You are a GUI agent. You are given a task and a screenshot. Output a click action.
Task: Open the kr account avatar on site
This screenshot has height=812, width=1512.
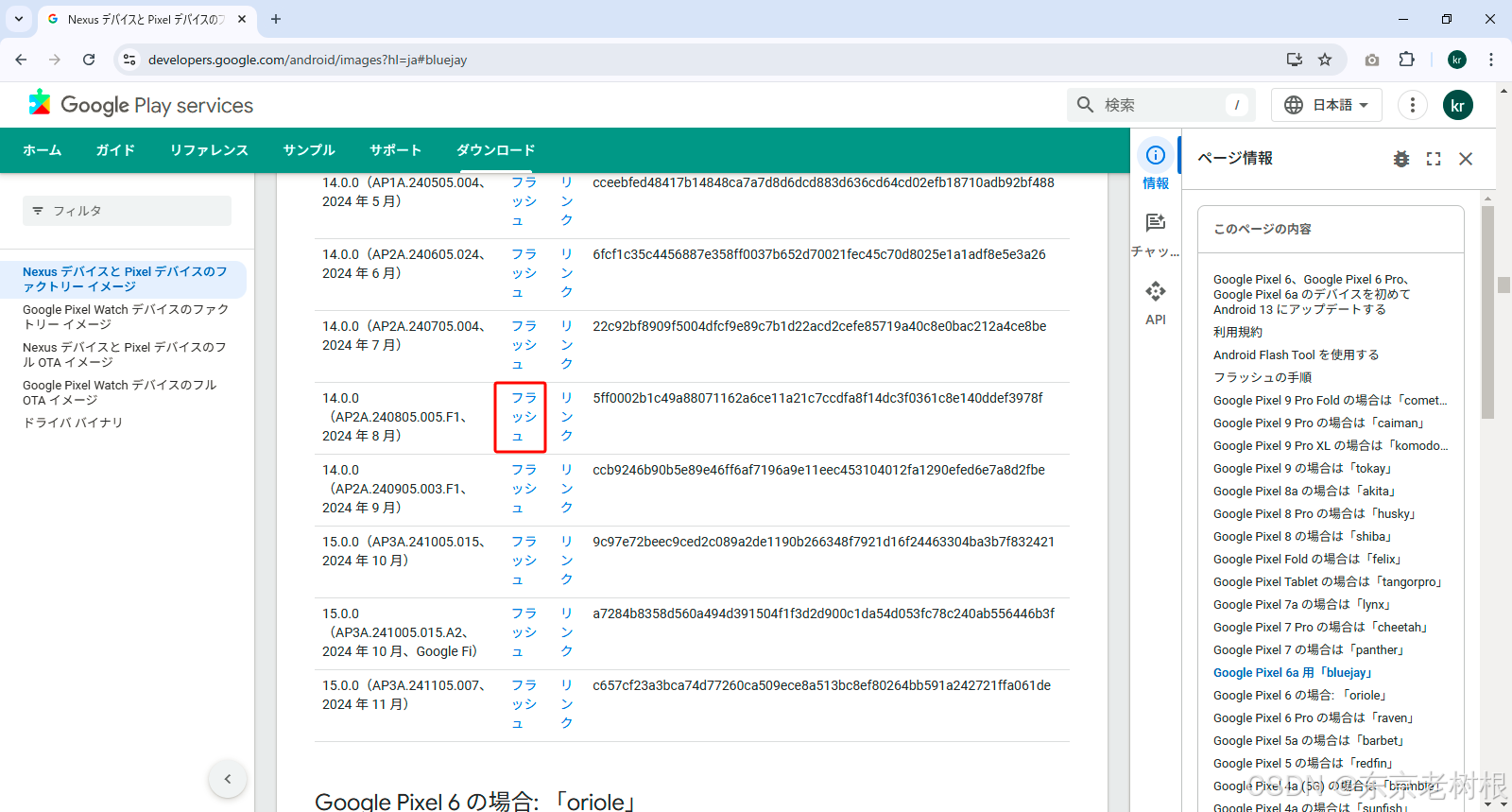click(x=1458, y=105)
